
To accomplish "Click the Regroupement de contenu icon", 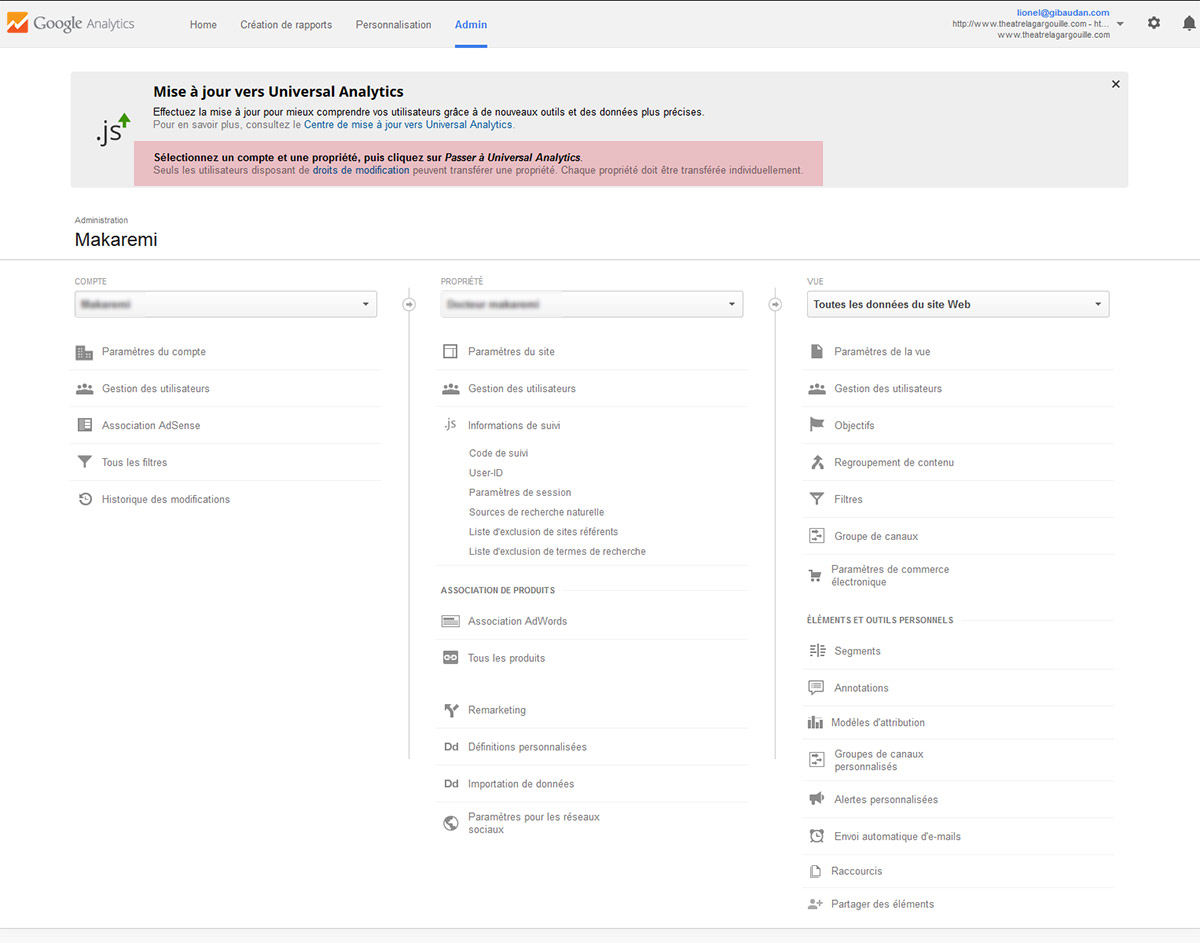I will (x=817, y=462).
